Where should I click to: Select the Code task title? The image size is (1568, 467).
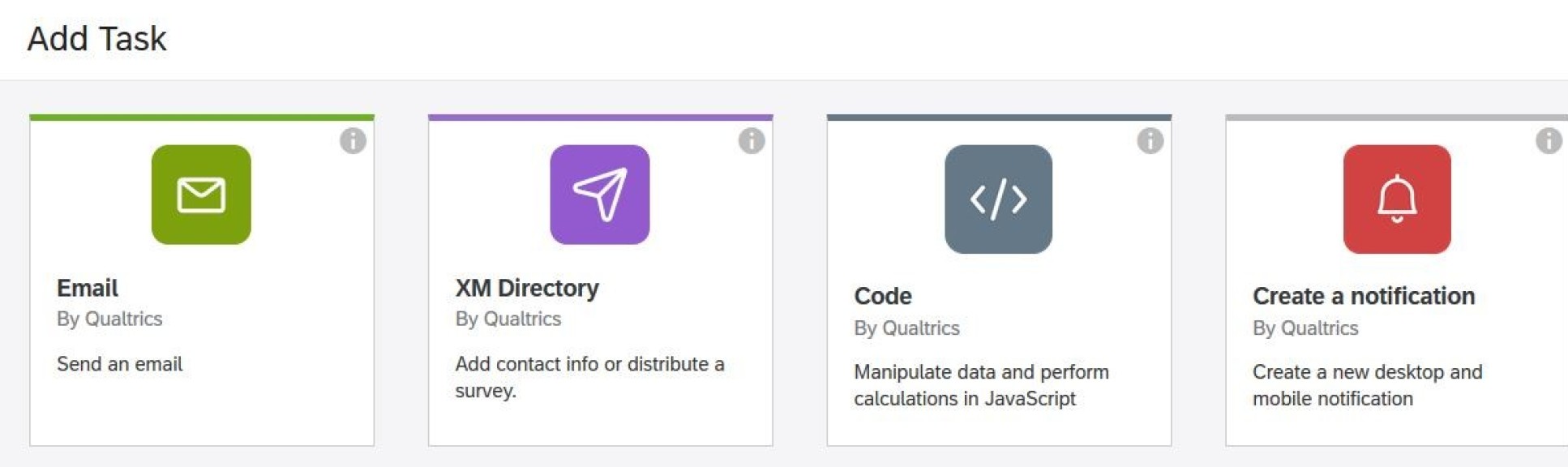[883, 296]
